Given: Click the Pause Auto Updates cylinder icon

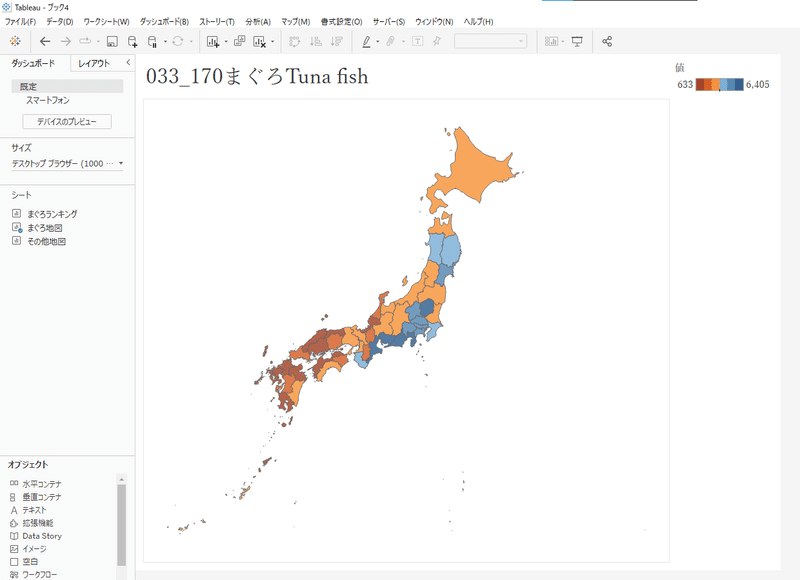Looking at the screenshot, I should (x=152, y=41).
